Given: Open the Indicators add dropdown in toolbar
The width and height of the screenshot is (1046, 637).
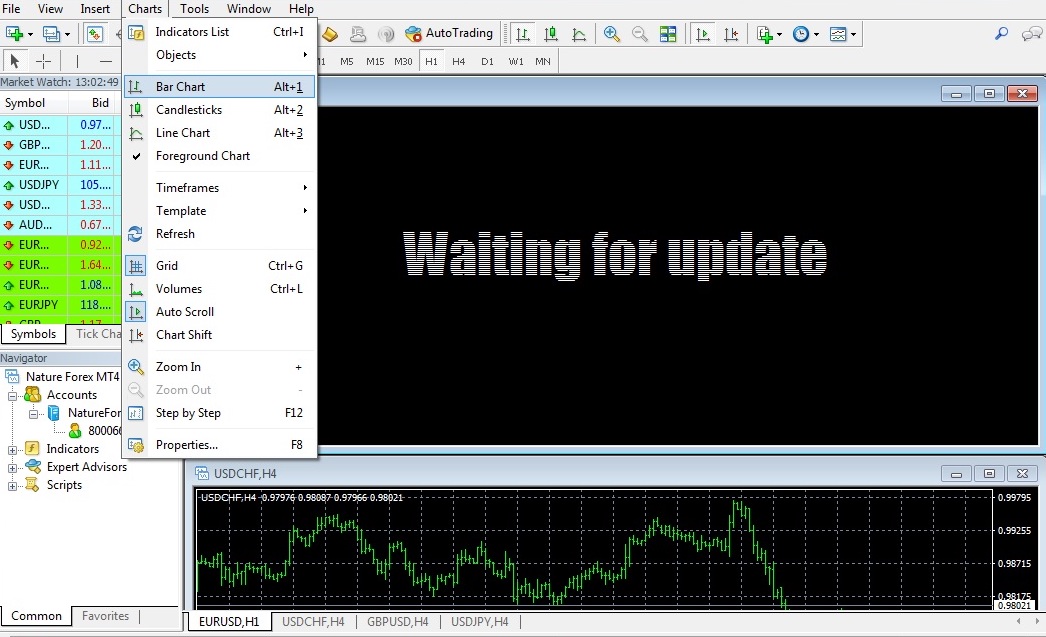Looking at the screenshot, I should [x=769, y=33].
